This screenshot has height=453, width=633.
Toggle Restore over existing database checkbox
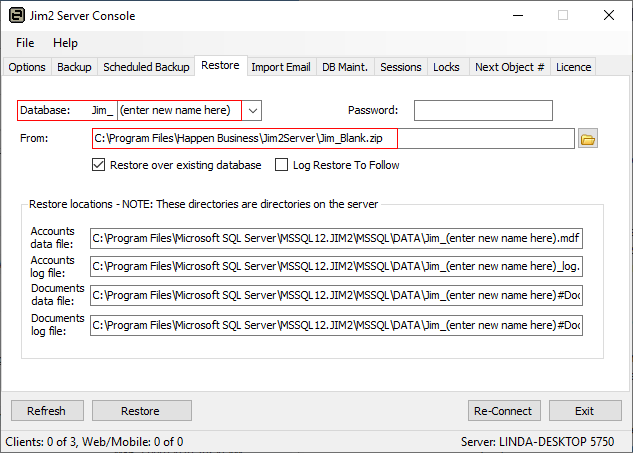pos(98,165)
